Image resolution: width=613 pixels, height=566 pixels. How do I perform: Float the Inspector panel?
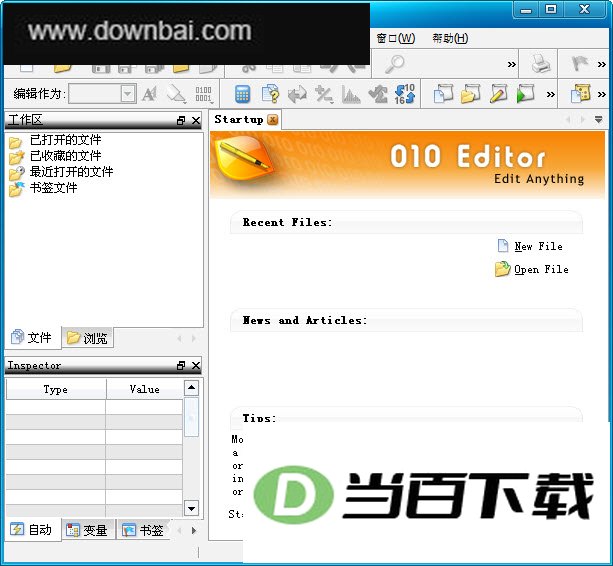click(181, 365)
